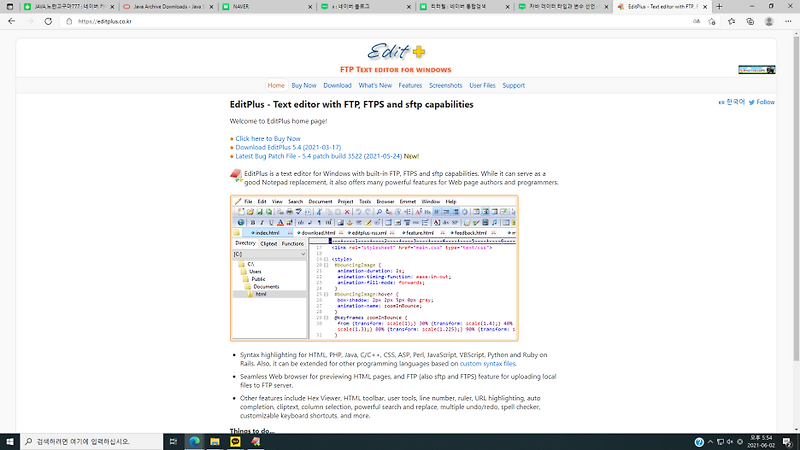Open Latest Bug Patch File link

319,156
